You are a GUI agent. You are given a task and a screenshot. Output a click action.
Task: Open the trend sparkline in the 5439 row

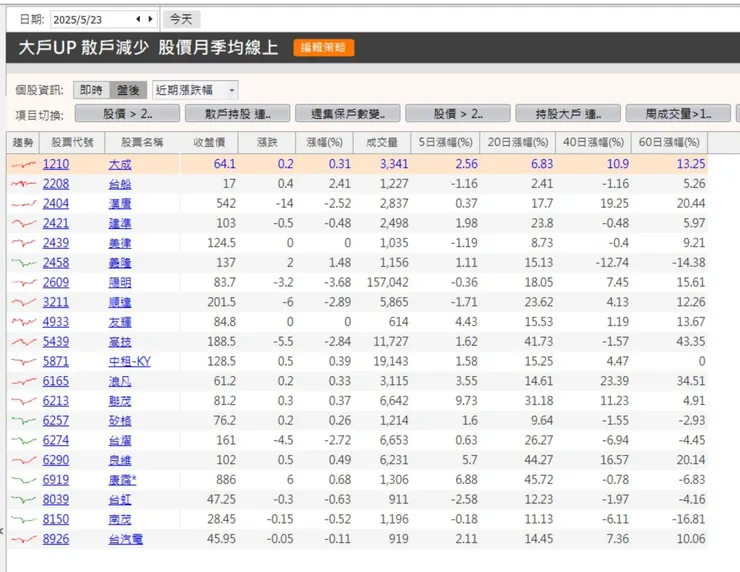24,342
